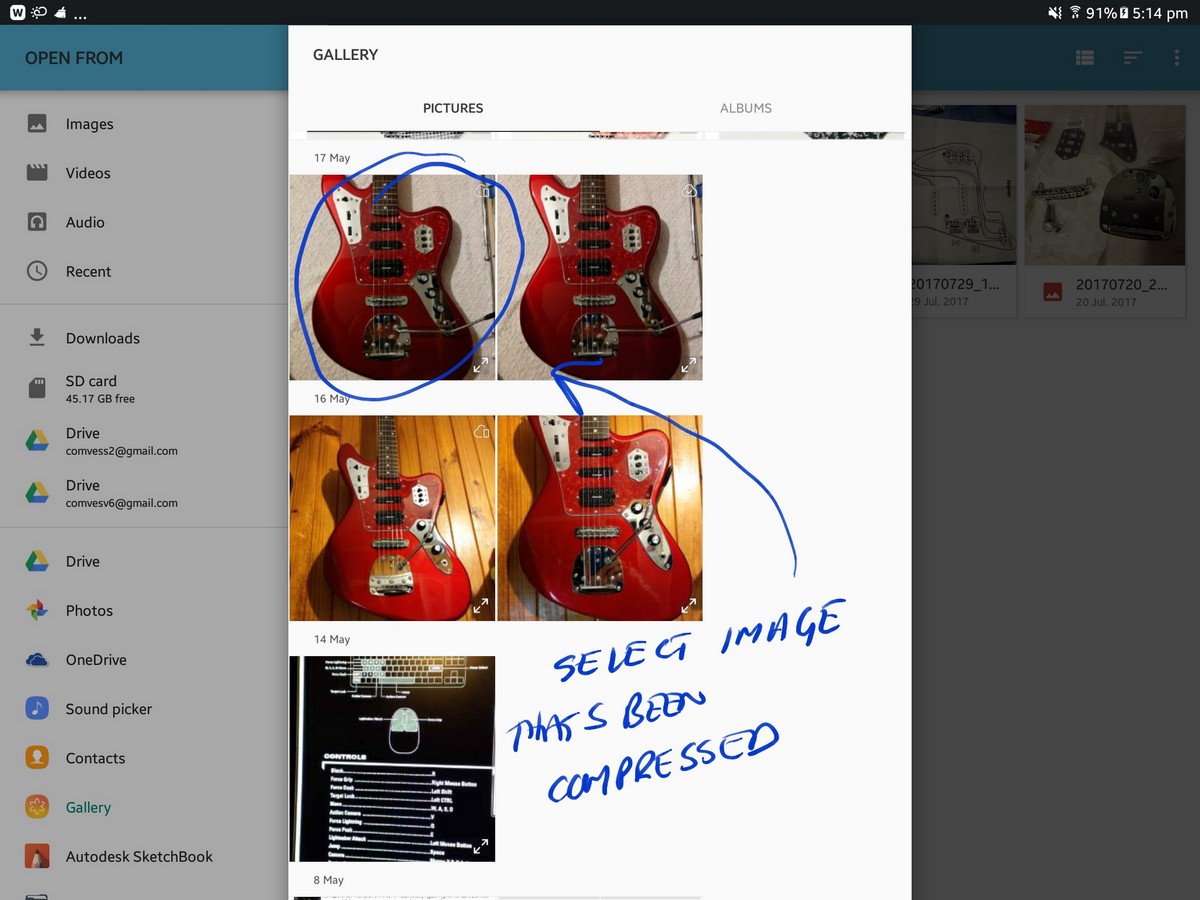Choose OneDrive as source

96,659
